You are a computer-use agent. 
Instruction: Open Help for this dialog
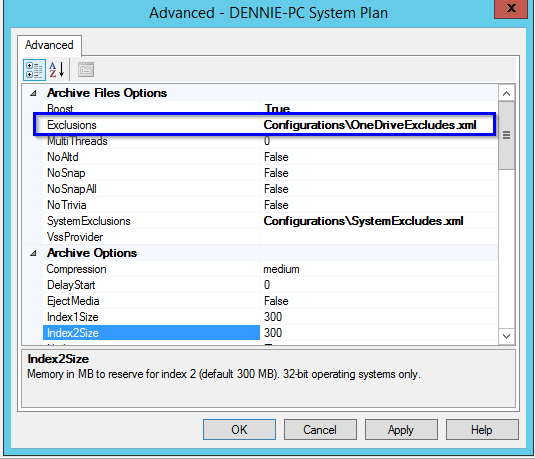[x=482, y=430]
